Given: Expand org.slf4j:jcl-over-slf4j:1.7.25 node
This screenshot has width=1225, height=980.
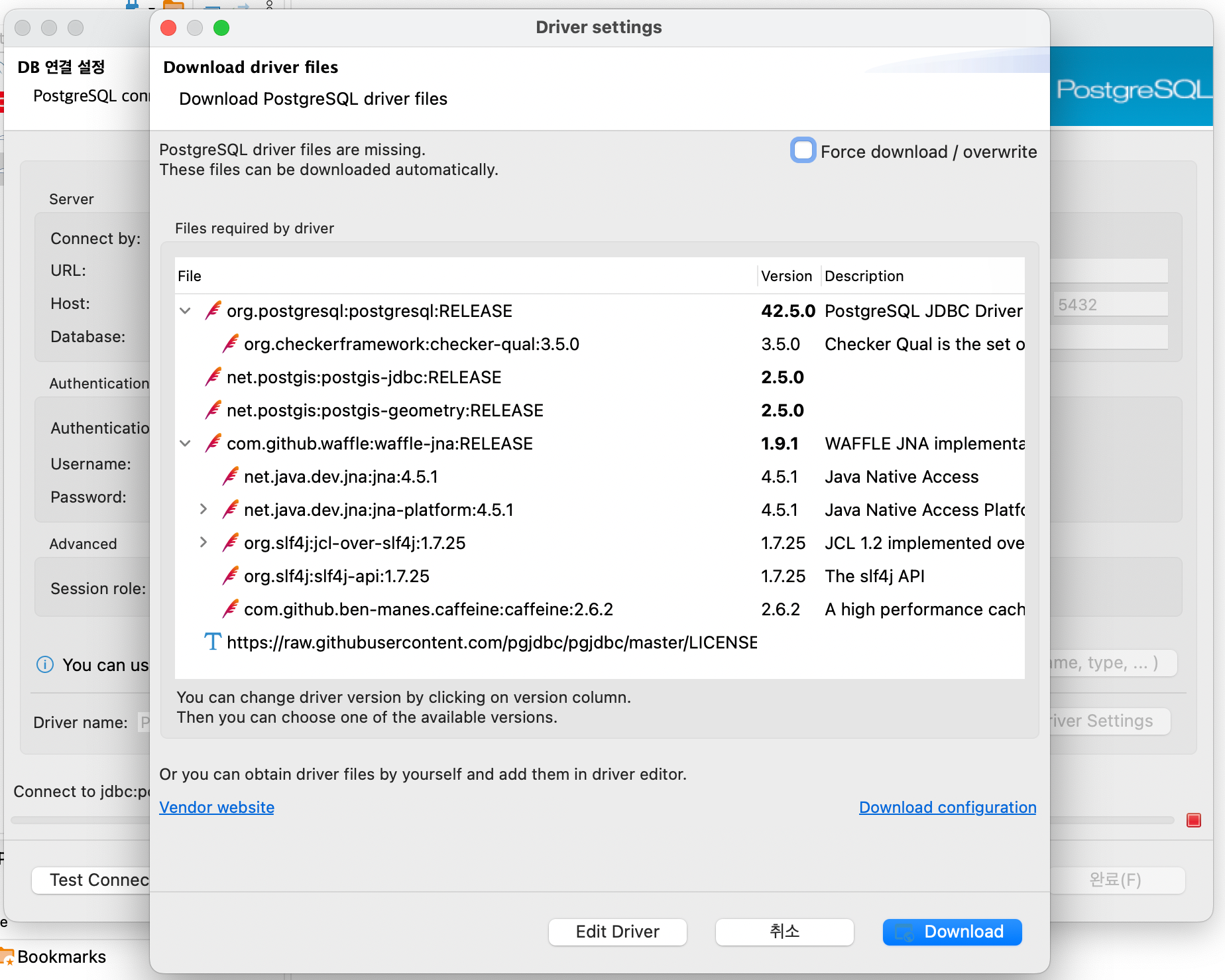Looking at the screenshot, I should pos(204,542).
